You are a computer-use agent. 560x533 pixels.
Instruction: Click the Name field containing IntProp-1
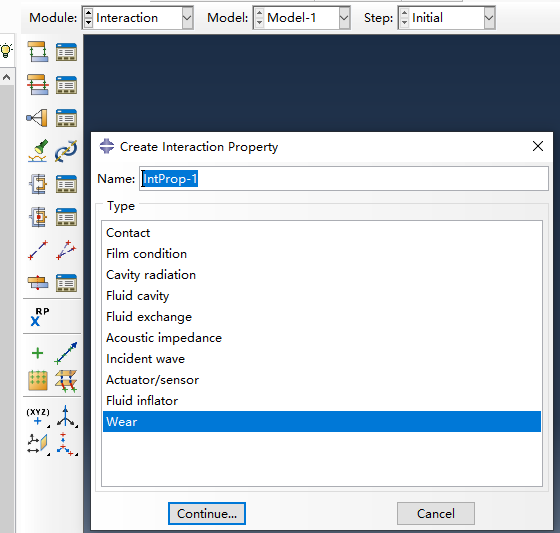pyautogui.click(x=344, y=179)
